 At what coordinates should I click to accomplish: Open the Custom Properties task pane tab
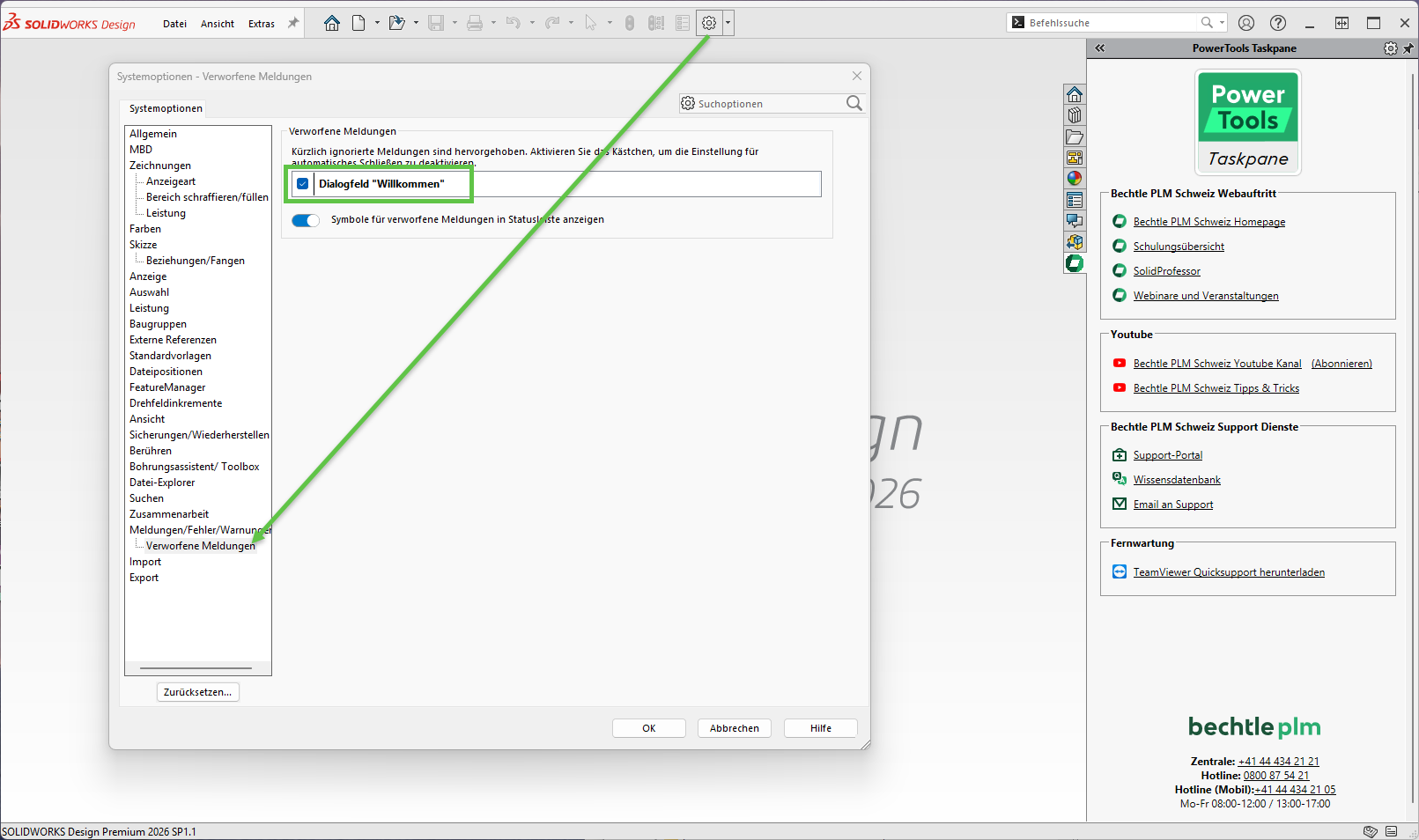pyautogui.click(x=1075, y=200)
